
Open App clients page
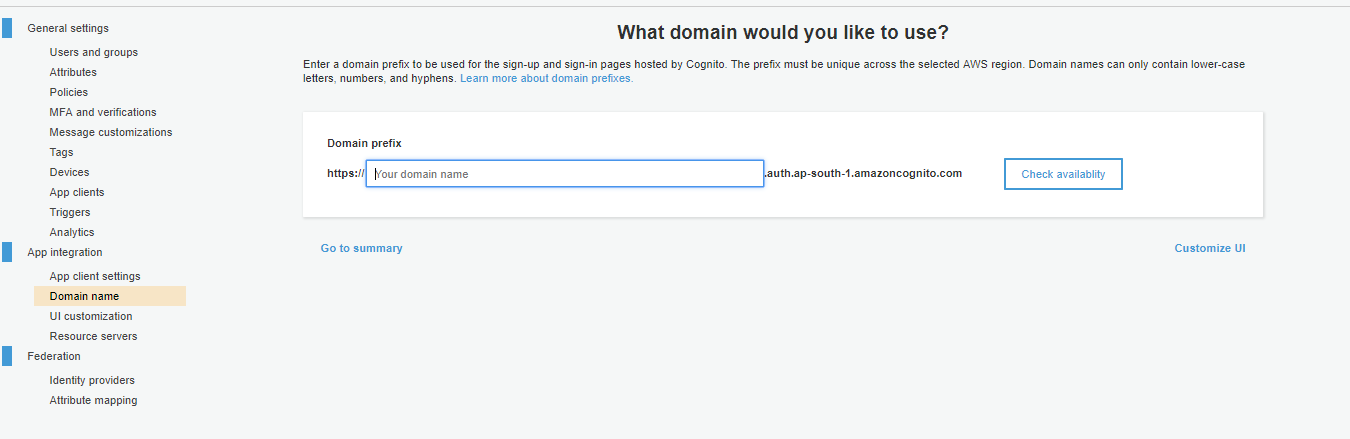(x=77, y=192)
